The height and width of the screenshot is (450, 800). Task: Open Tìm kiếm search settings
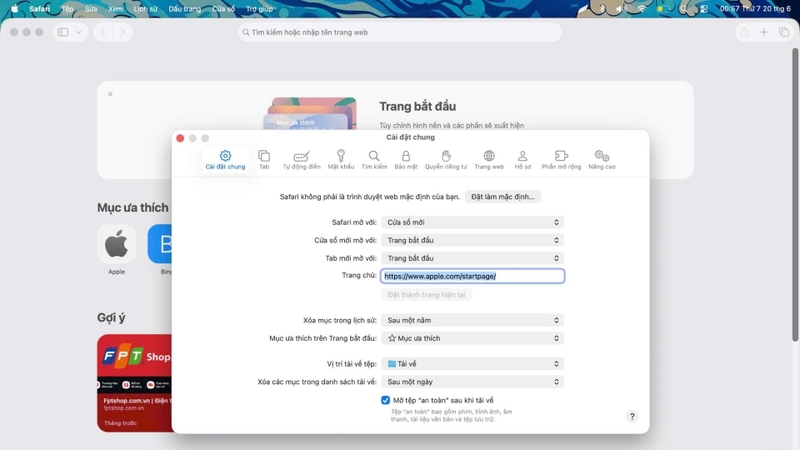click(374, 160)
